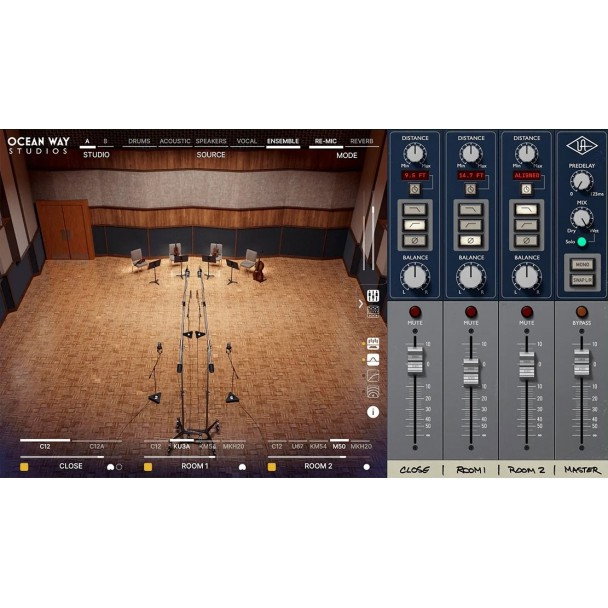This screenshot has width=608, height=608.
Task: Select the Close mic hollow circle pattern
Action: pos(119,467)
